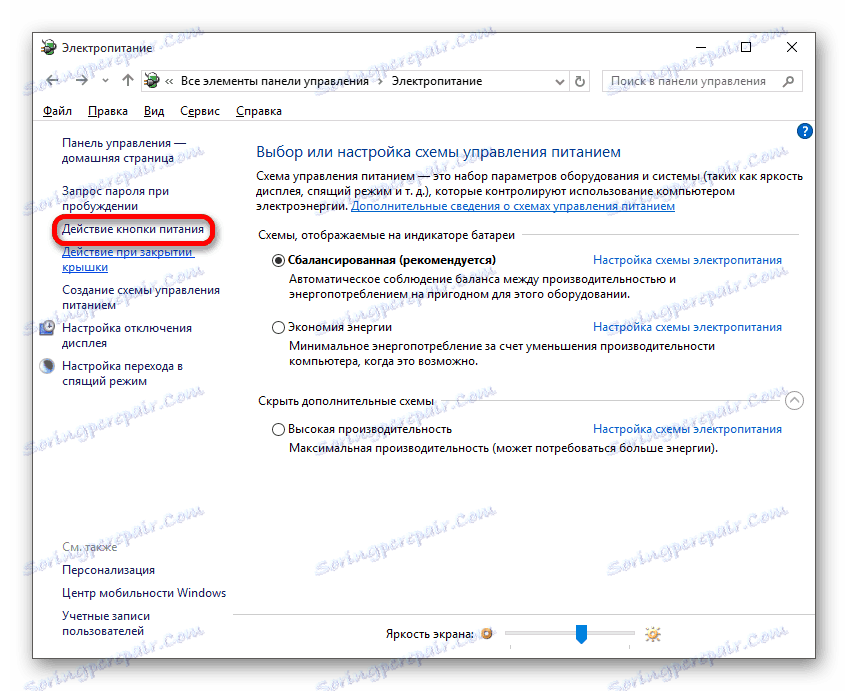Open Дополнительные сведения о схемах link

click(513, 206)
